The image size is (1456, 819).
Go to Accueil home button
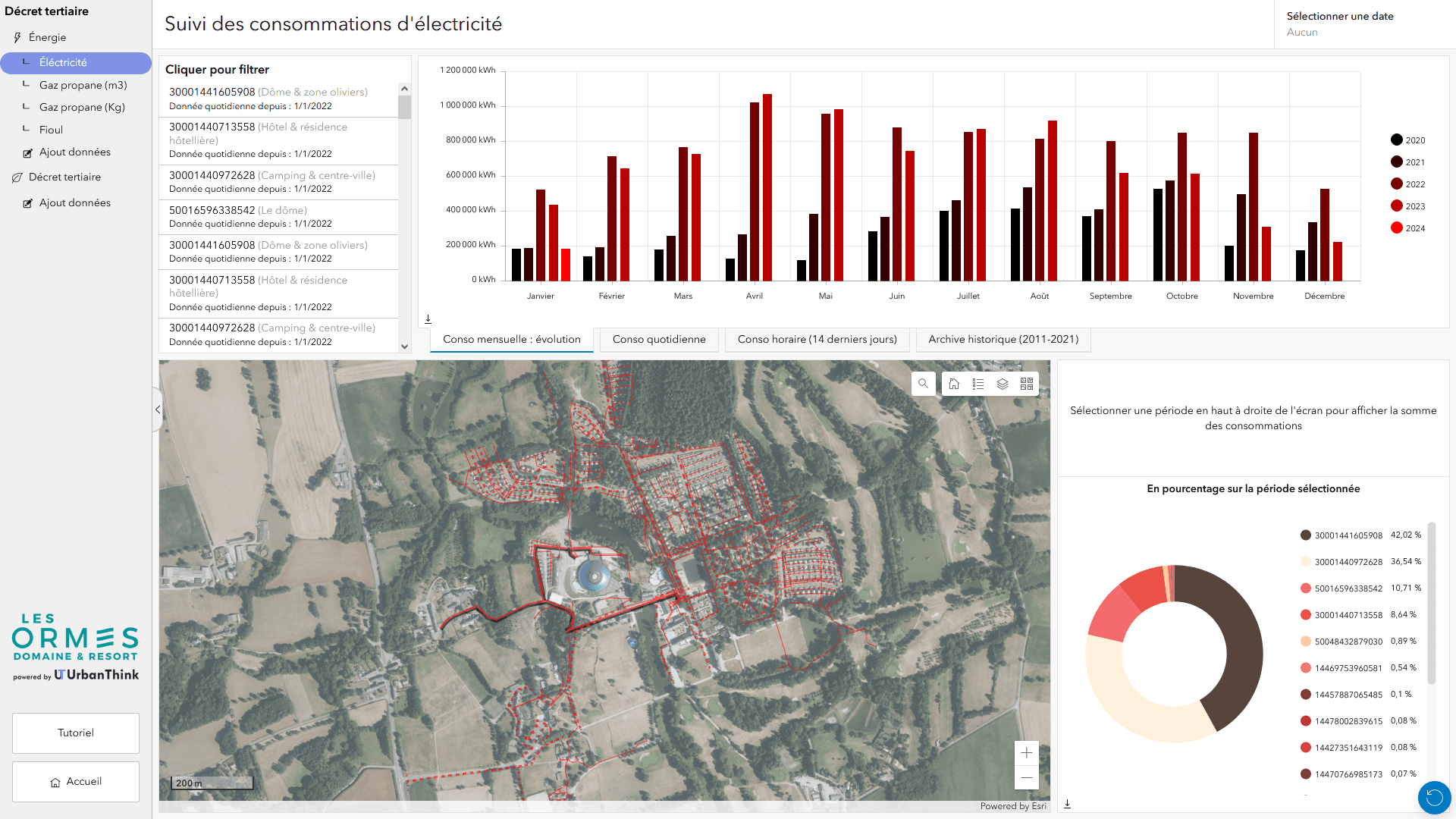pyautogui.click(x=76, y=781)
